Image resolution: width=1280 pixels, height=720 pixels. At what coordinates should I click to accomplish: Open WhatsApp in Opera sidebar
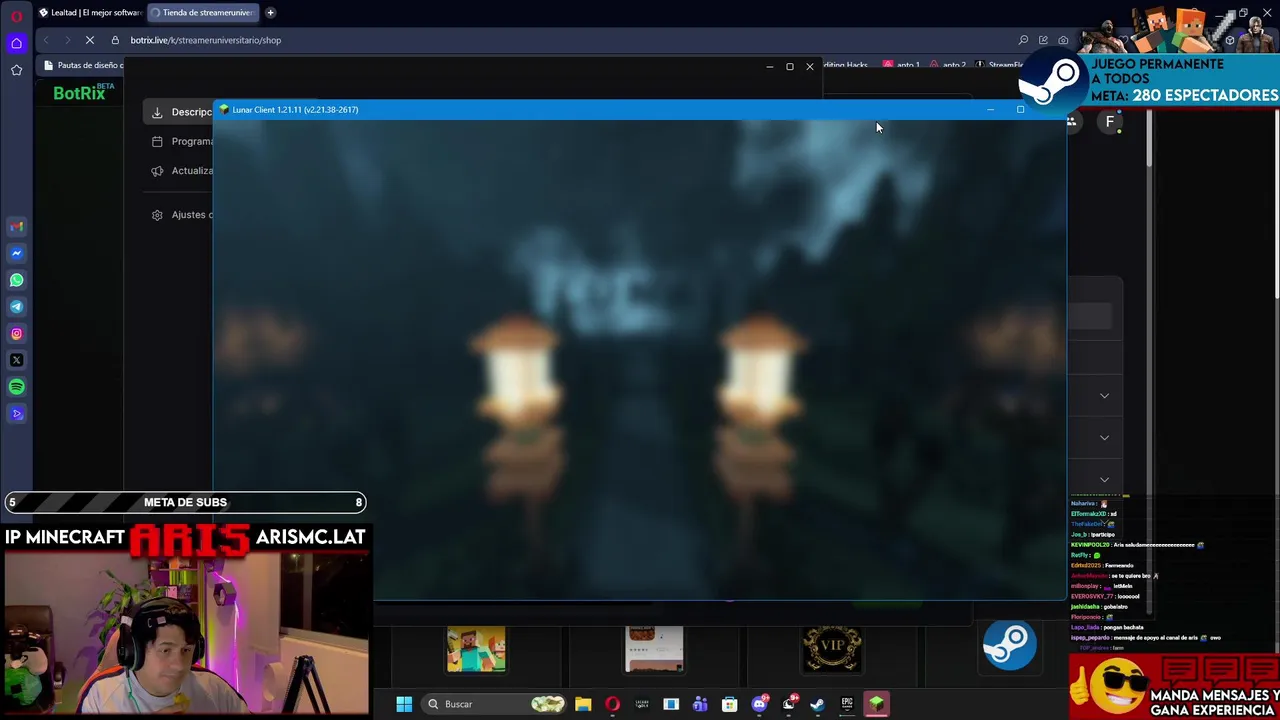pyautogui.click(x=16, y=280)
